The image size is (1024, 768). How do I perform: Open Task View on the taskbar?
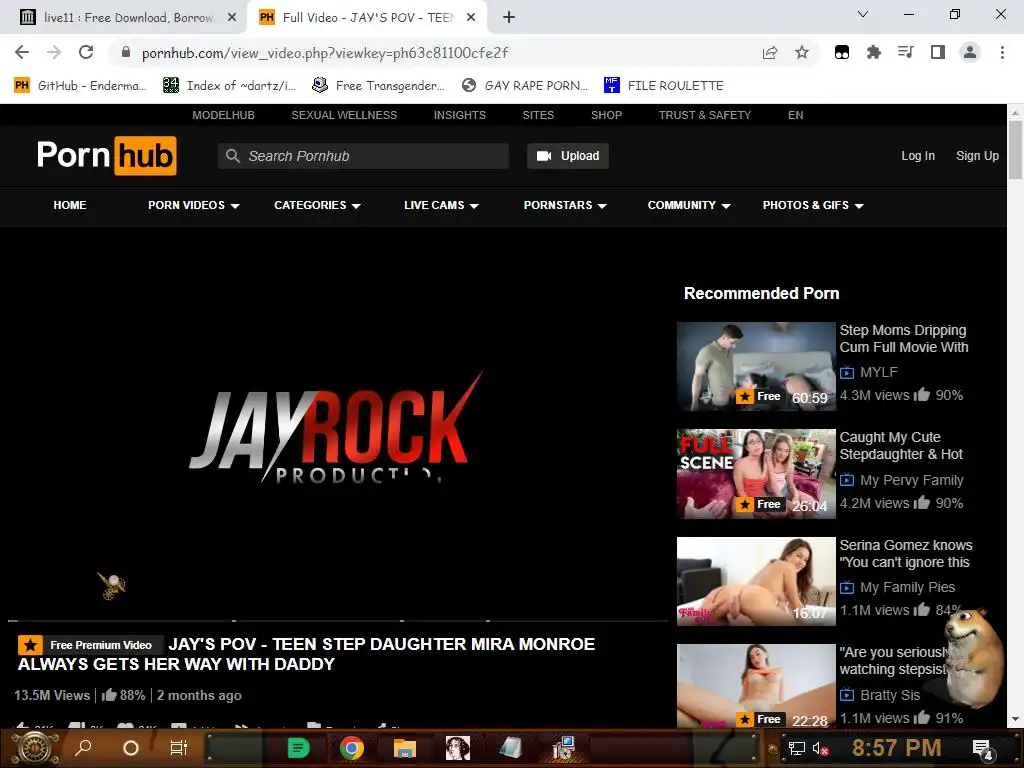point(178,748)
